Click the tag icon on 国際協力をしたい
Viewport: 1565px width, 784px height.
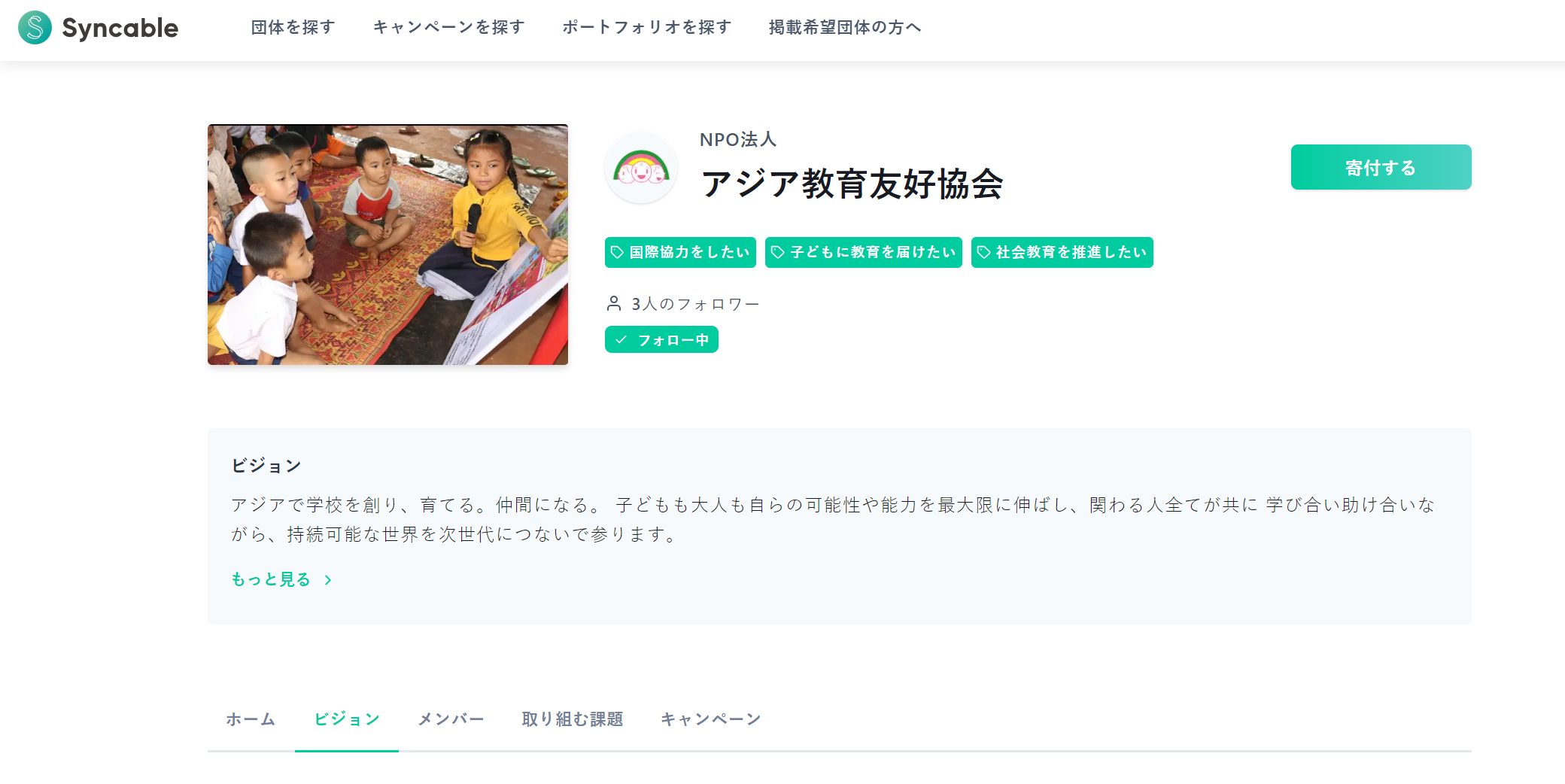[617, 252]
